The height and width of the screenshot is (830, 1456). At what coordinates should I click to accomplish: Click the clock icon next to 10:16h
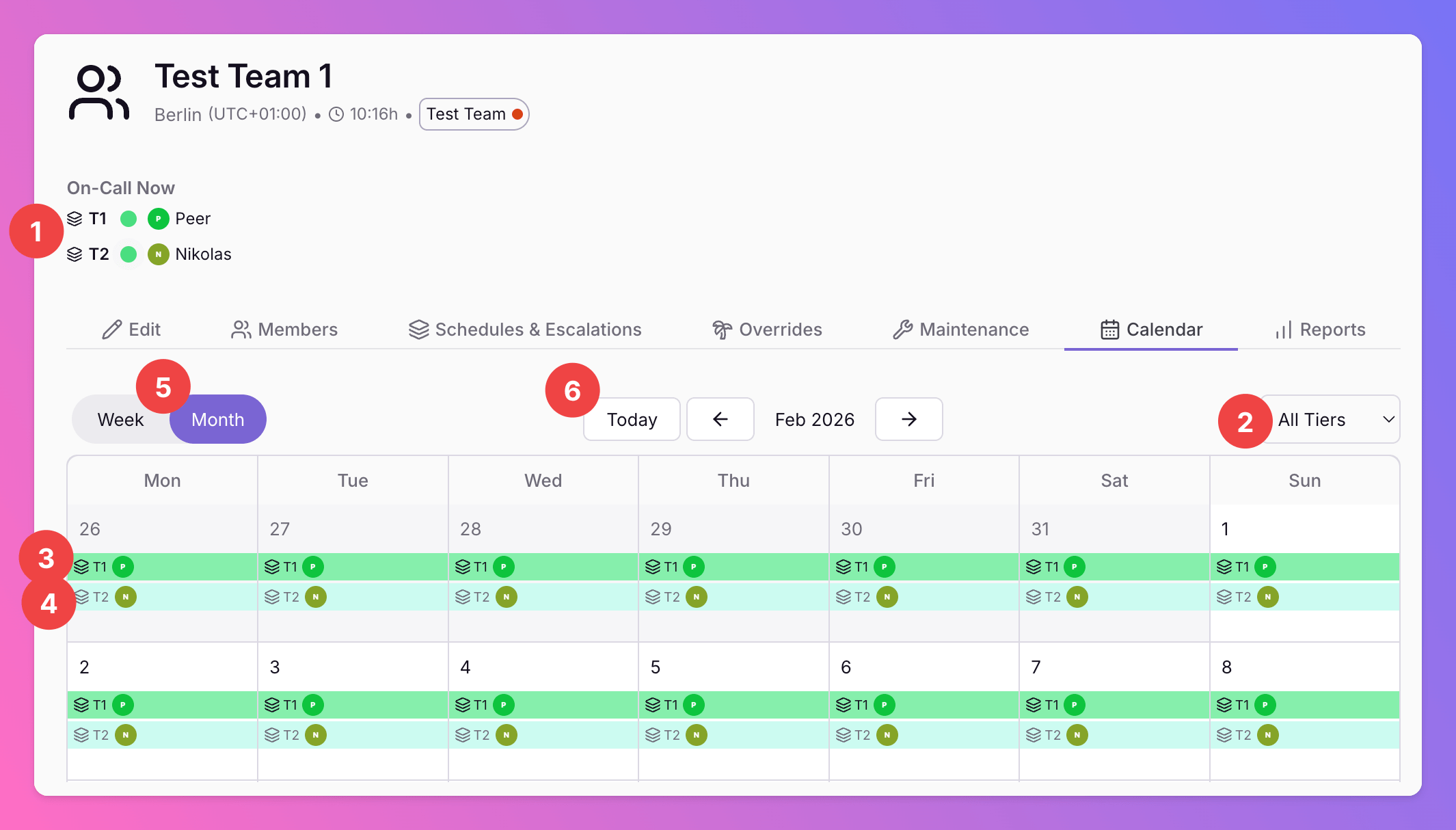coord(336,114)
